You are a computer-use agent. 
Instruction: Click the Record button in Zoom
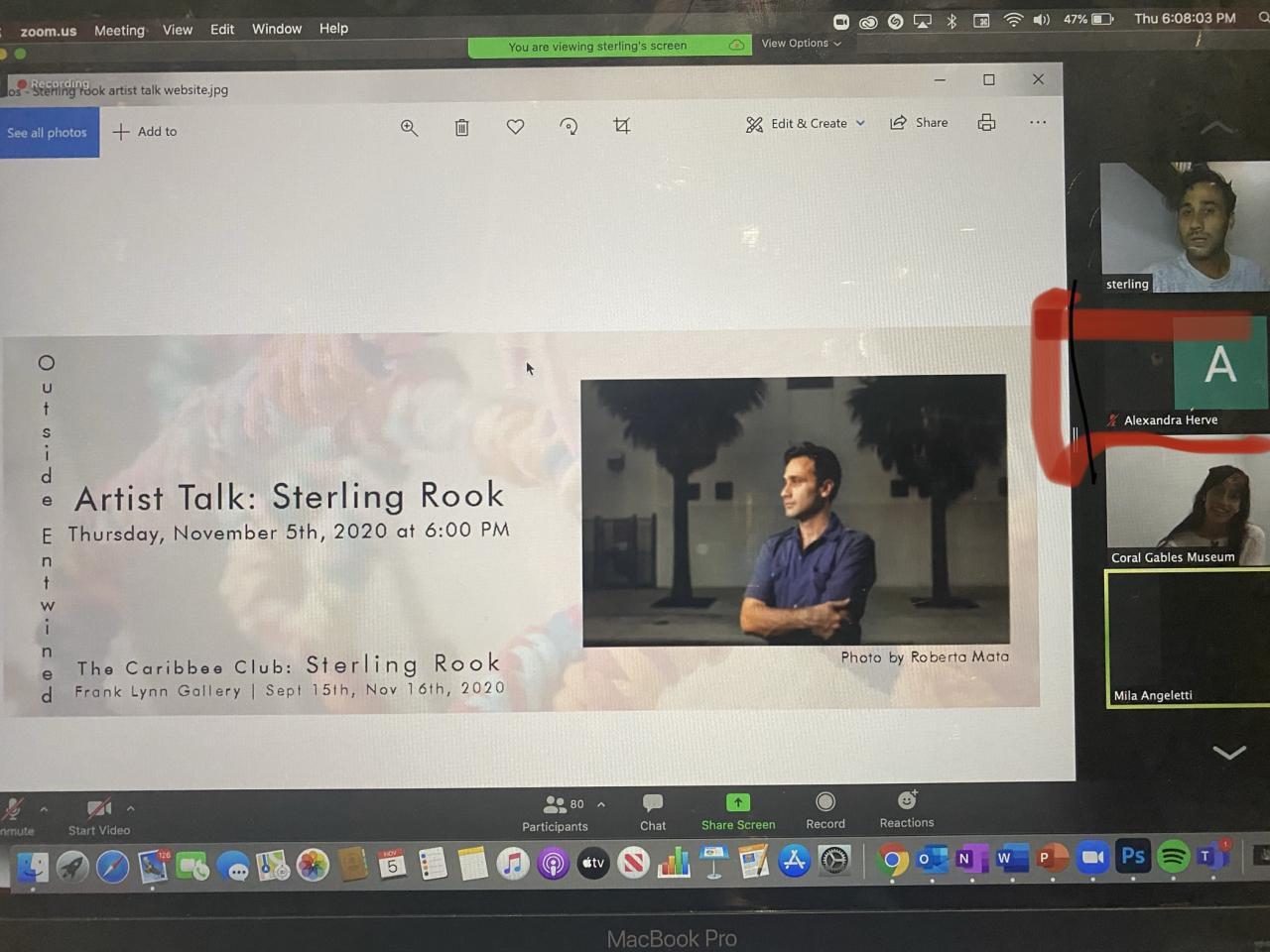click(825, 810)
